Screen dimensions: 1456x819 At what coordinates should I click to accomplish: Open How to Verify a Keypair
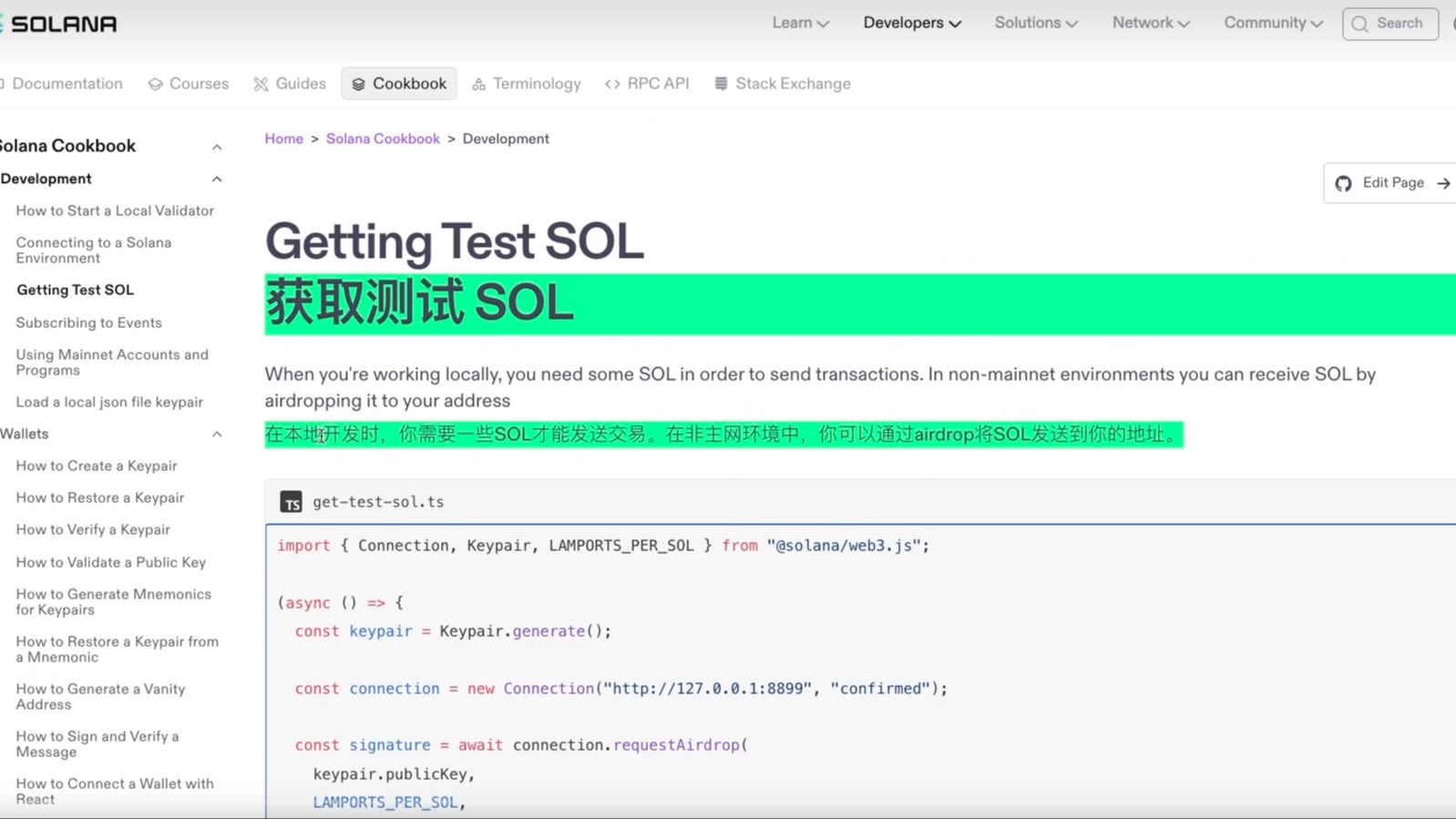[x=93, y=529]
